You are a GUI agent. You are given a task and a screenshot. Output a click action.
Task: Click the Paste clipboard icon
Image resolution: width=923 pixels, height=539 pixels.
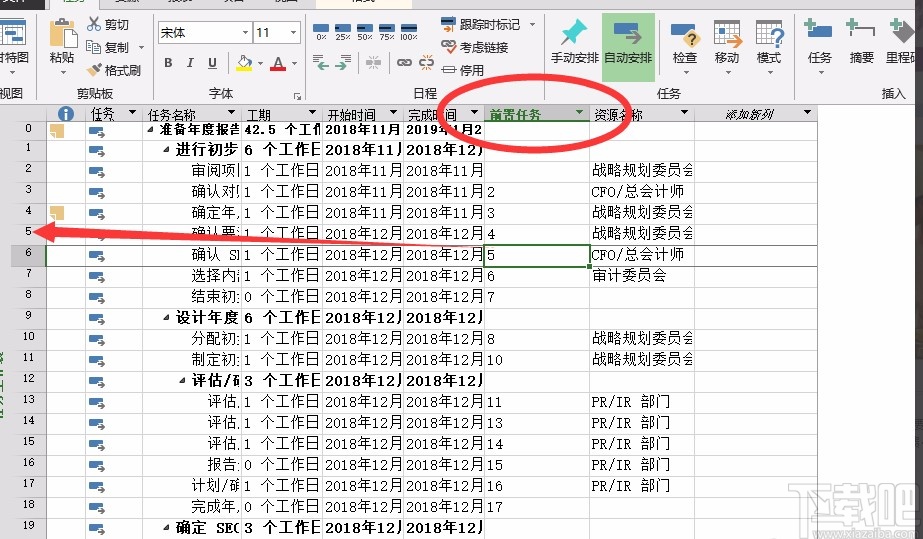(x=63, y=32)
